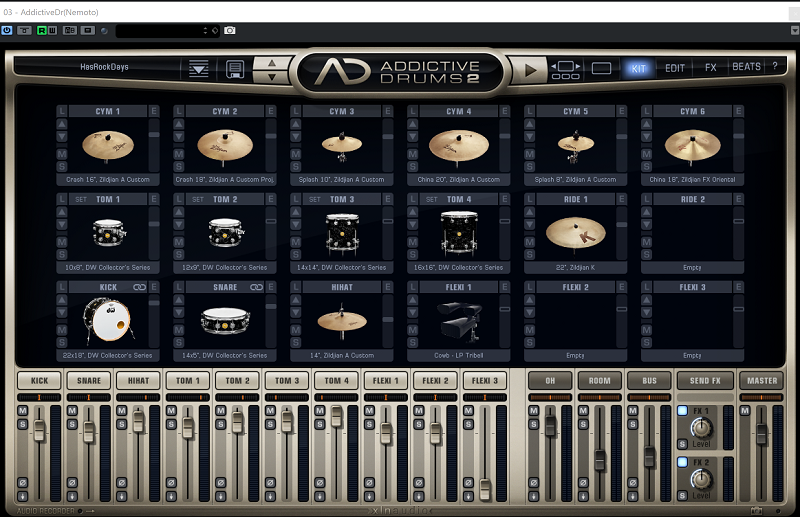Screen dimensions: 800x517
Task: Open the FX tab
Action: coord(710,67)
